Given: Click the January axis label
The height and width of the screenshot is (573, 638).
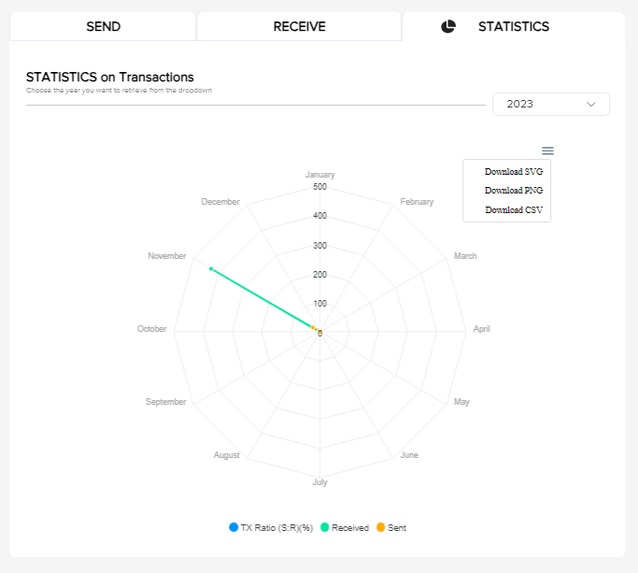Looking at the screenshot, I should 320,175.
